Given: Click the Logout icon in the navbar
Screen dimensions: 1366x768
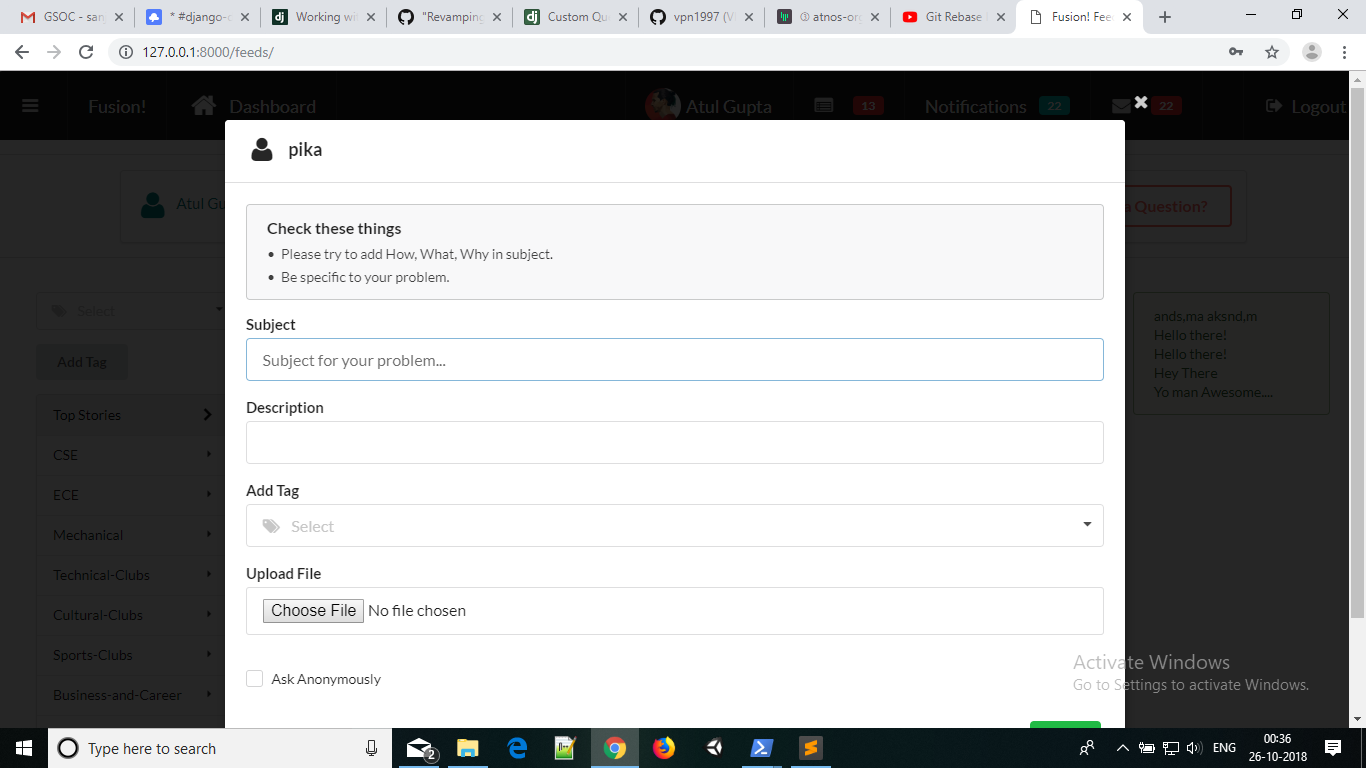Looking at the screenshot, I should pos(1272,105).
